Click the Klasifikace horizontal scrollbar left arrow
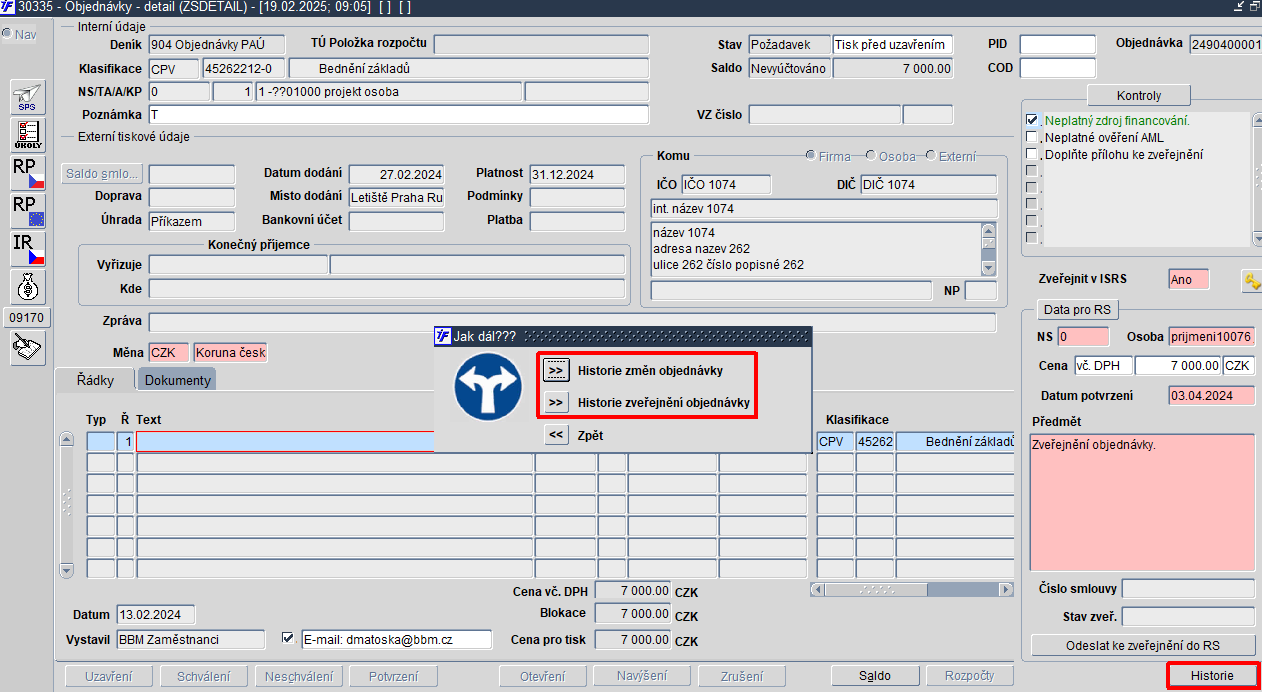 [x=819, y=590]
